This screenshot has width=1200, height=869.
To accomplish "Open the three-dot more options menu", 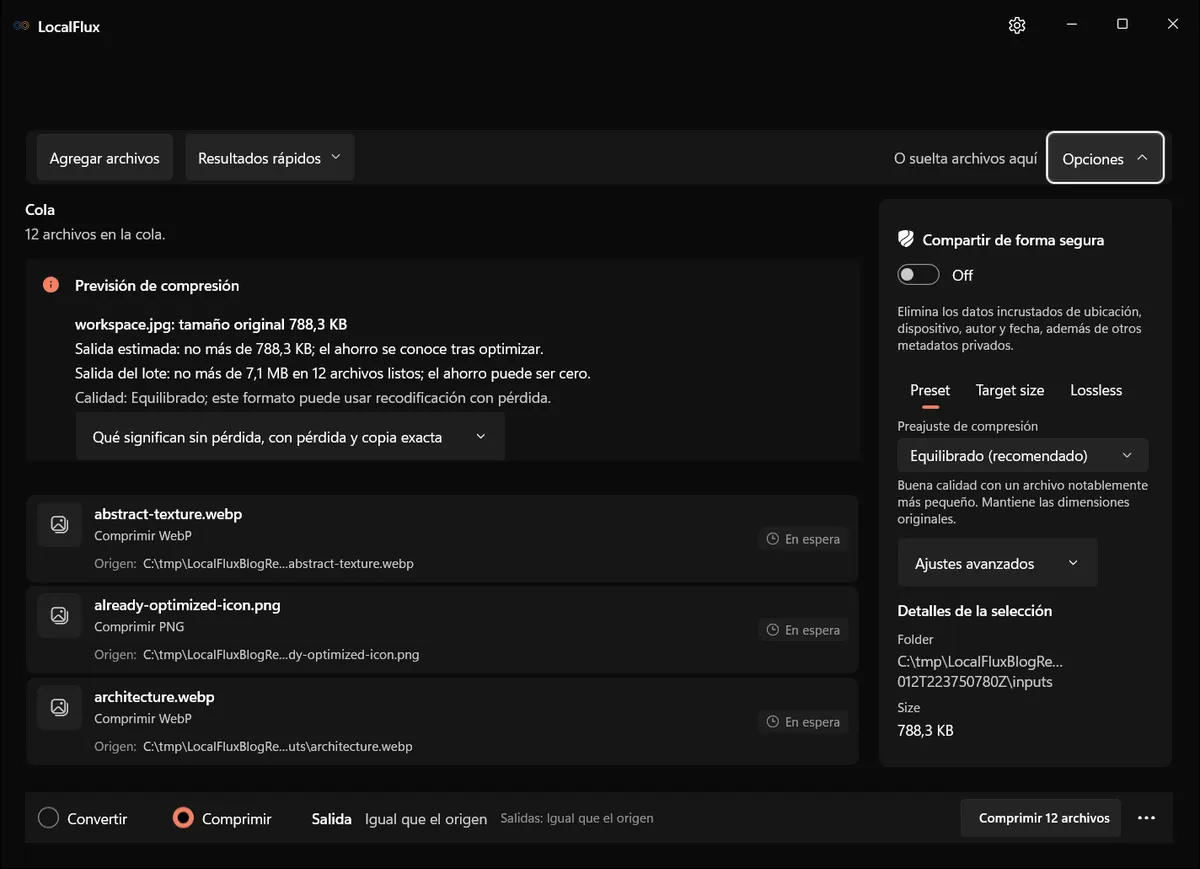I will [x=1146, y=818].
